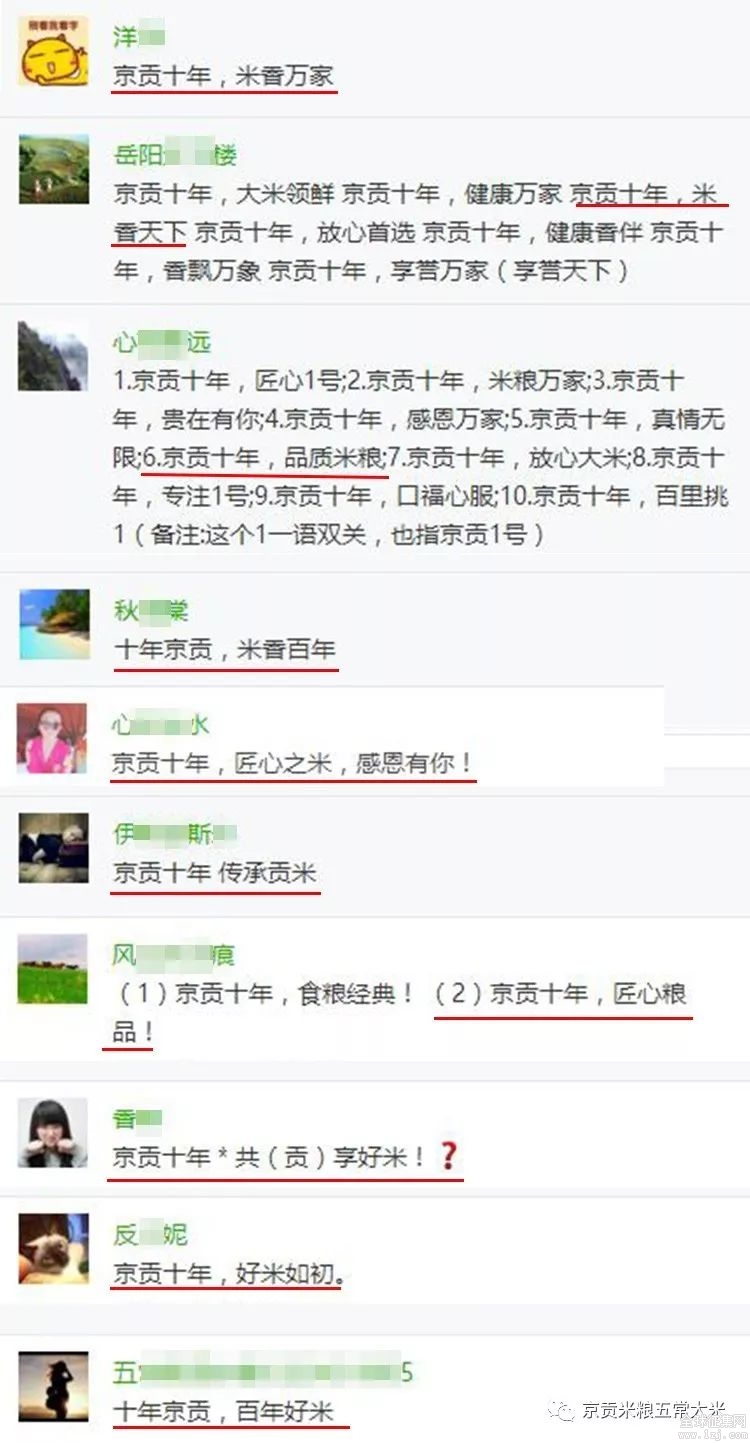Click avatar of girl with hands on cheeks
Image resolution: width=750 pixels, height=1443 pixels.
click(53, 1133)
